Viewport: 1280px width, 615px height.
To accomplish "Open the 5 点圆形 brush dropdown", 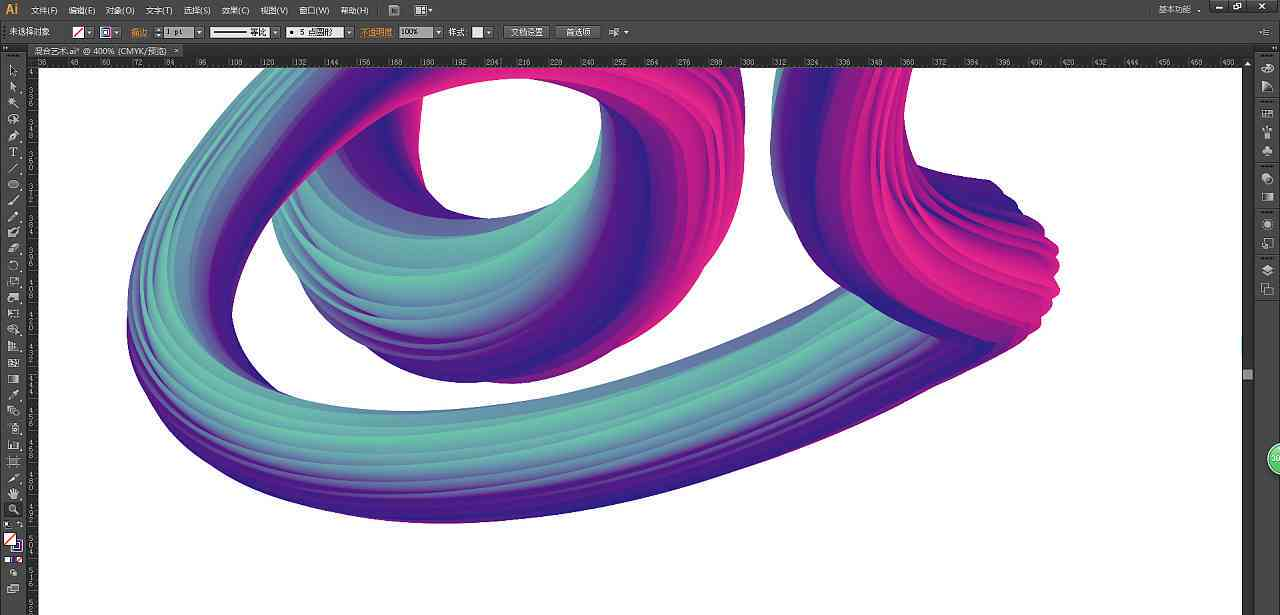I will (349, 32).
